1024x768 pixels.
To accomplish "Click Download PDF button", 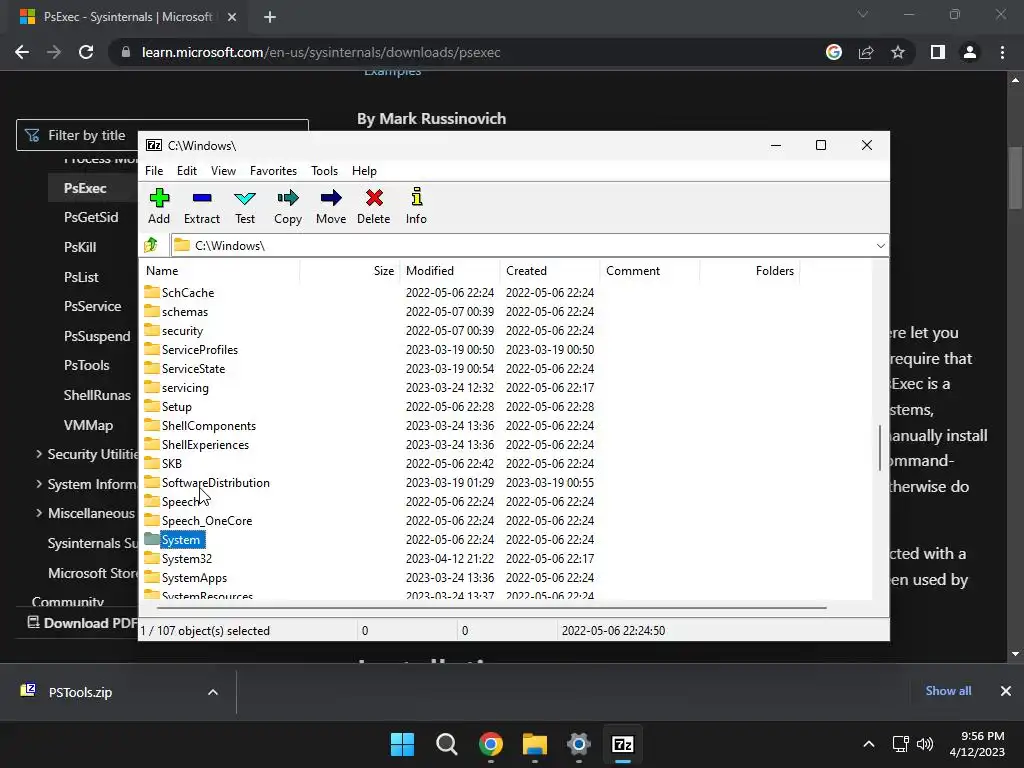I will coord(82,623).
